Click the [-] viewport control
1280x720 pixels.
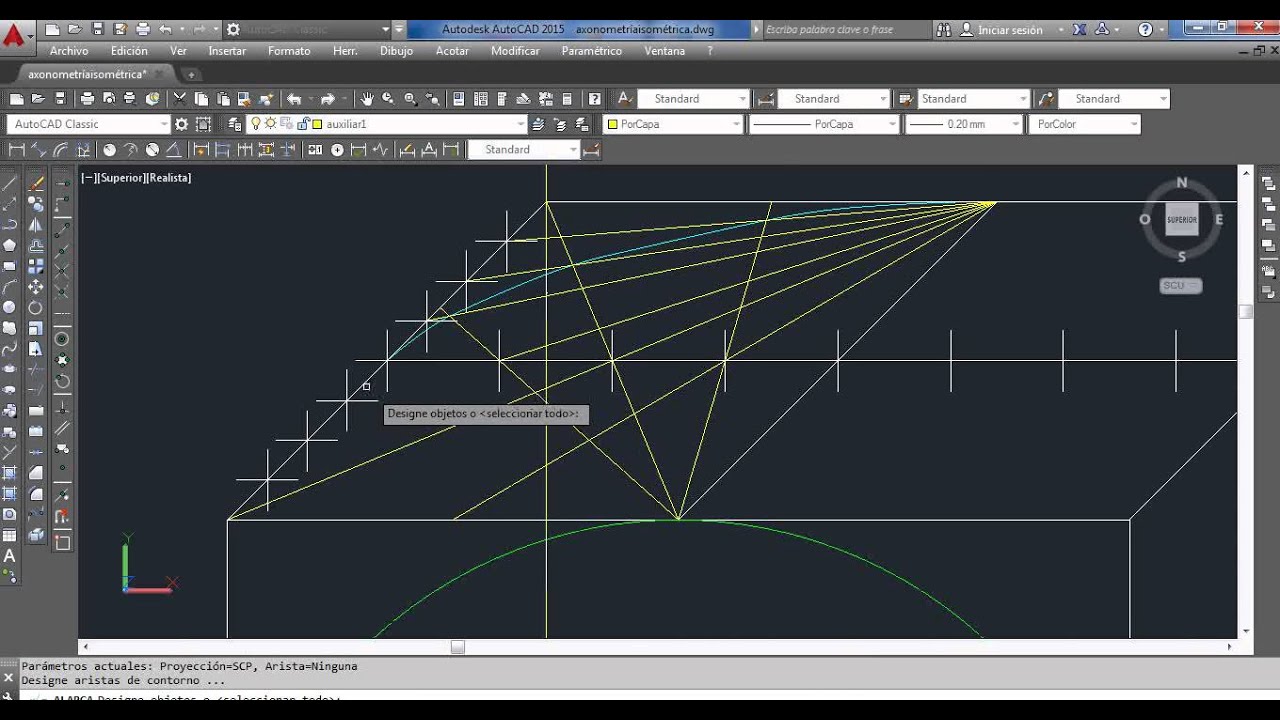point(89,177)
